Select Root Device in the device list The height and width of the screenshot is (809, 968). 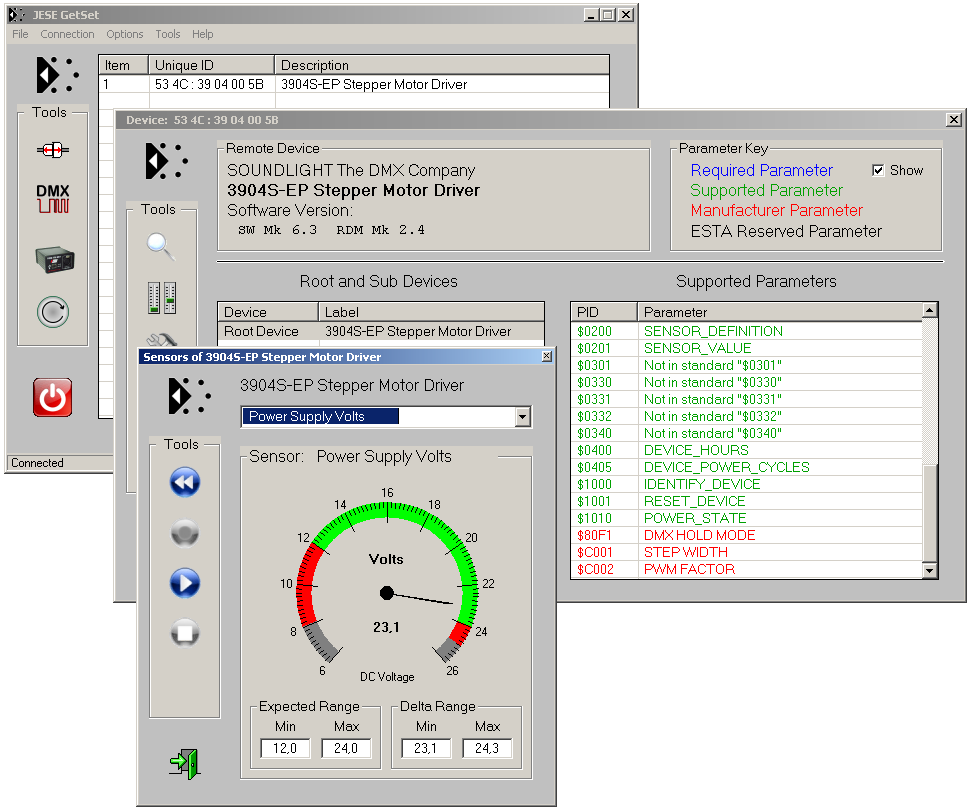pyautogui.click(x=261, y=331)
